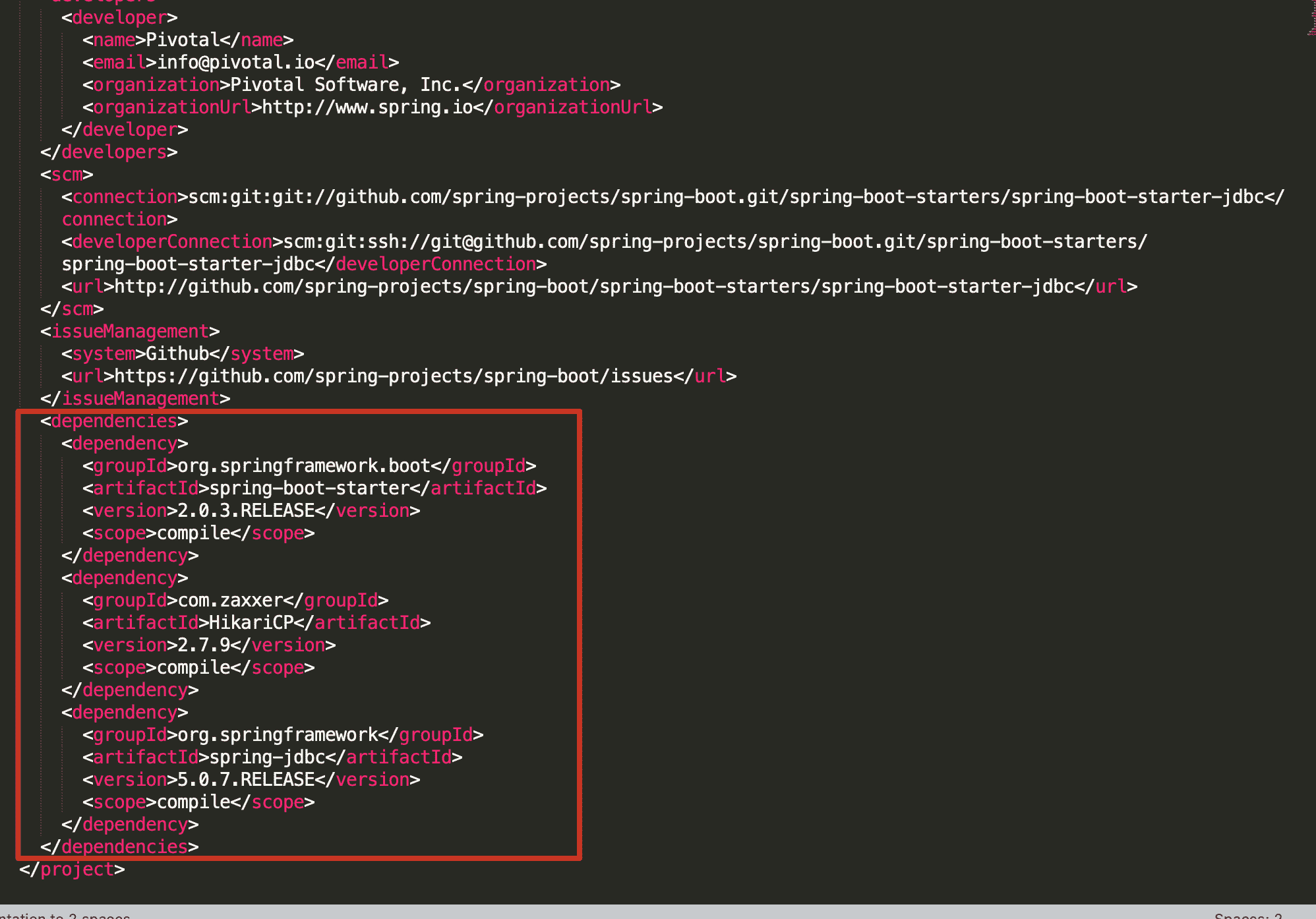Click the HikariCP artifactId value
Viewport: 1316px width, 919px height.
[251, 623]
